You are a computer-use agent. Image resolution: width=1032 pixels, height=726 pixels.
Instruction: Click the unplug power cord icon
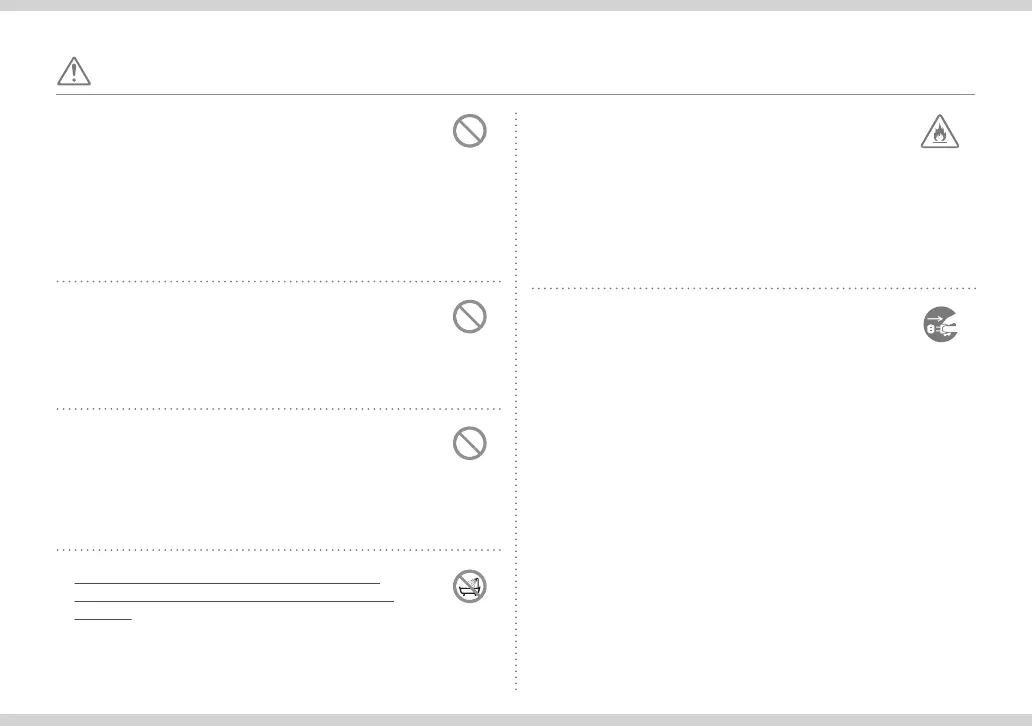click(x=941, y=324)
